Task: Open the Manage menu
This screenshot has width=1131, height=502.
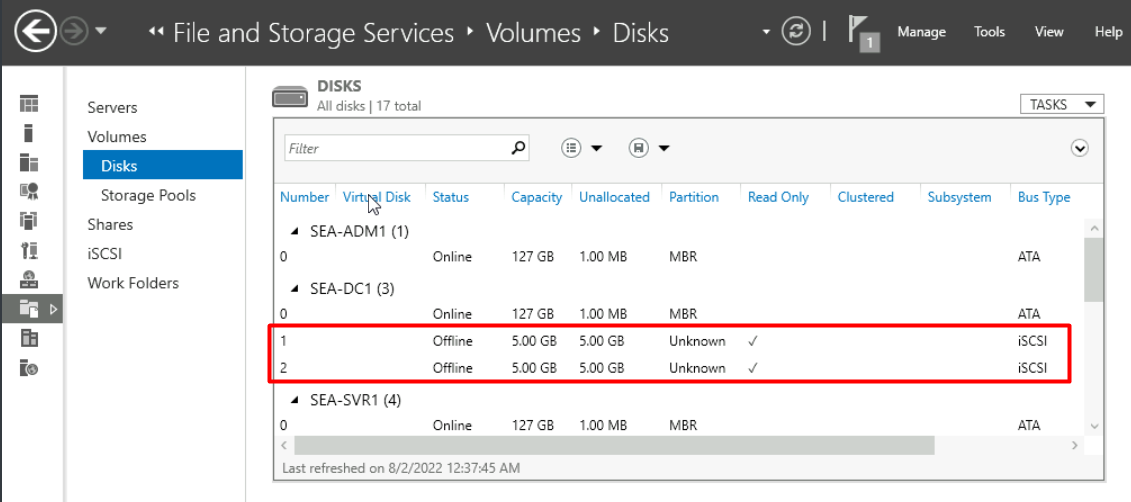Action: 921,32
